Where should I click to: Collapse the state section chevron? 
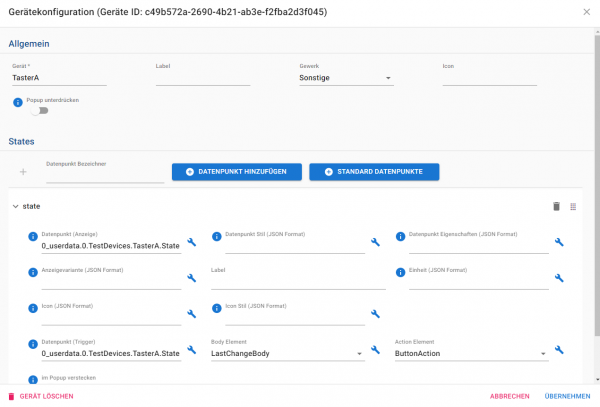[15, 207]
